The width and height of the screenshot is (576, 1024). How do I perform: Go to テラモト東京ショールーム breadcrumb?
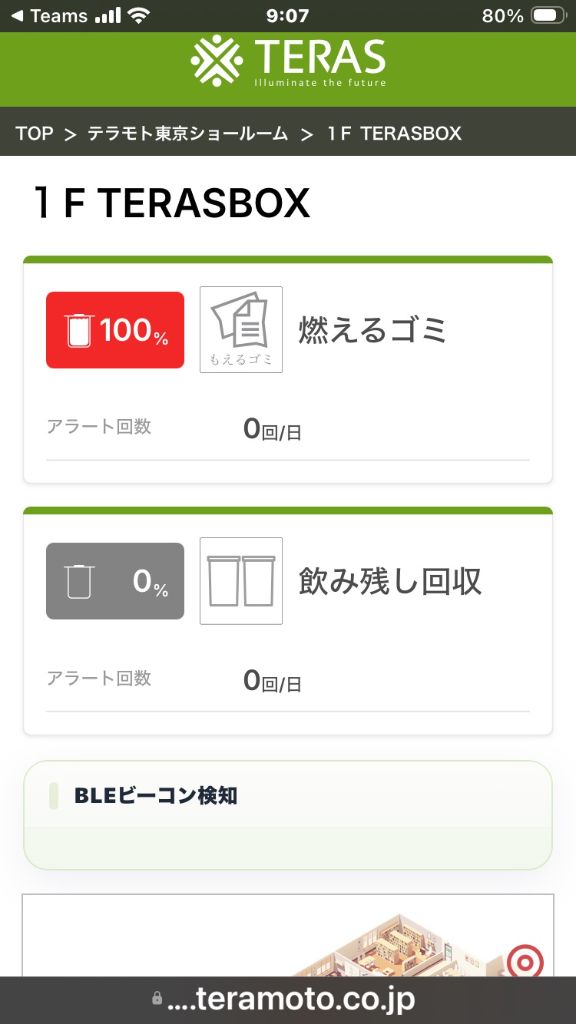coord(187,133)
